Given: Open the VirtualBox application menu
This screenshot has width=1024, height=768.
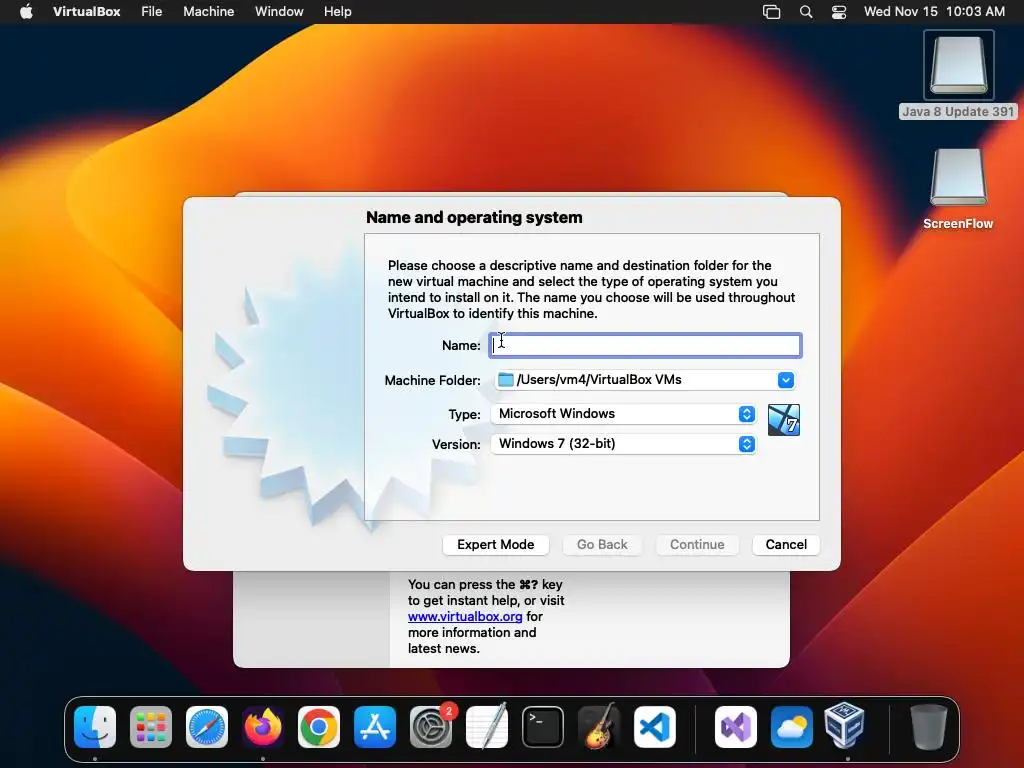Looking at the screenshot, I should point(86,12).
